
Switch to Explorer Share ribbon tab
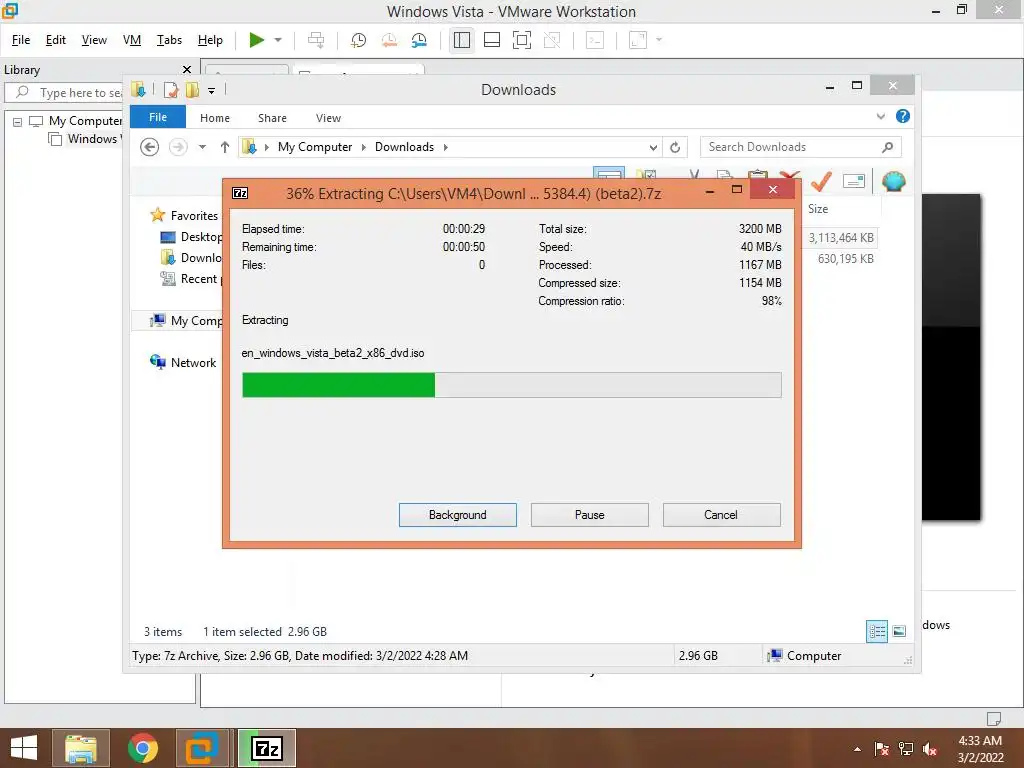(272, 118)
